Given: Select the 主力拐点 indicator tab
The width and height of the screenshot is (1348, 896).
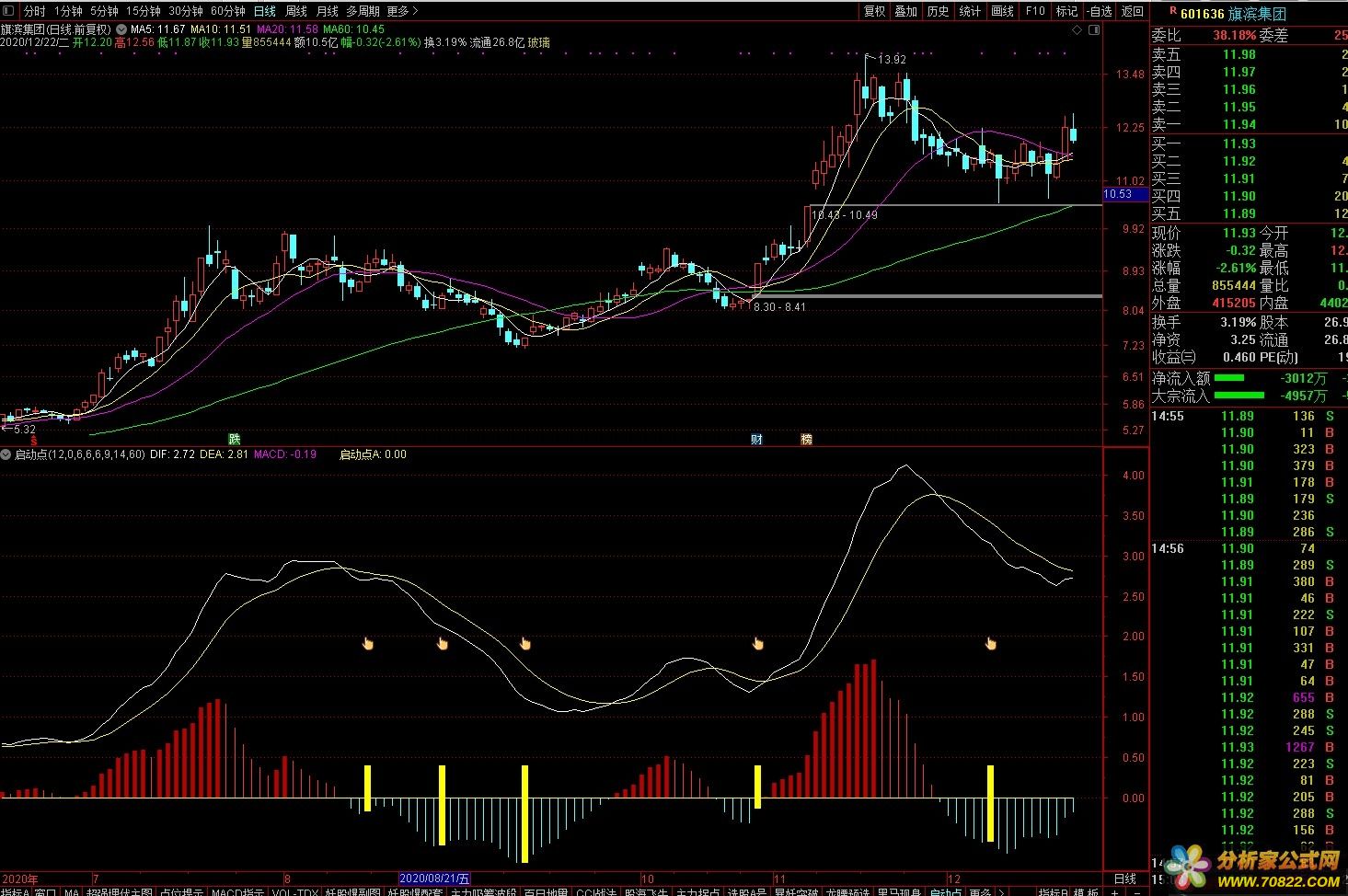Looking at the screenshot, I should tap(698, 892).
